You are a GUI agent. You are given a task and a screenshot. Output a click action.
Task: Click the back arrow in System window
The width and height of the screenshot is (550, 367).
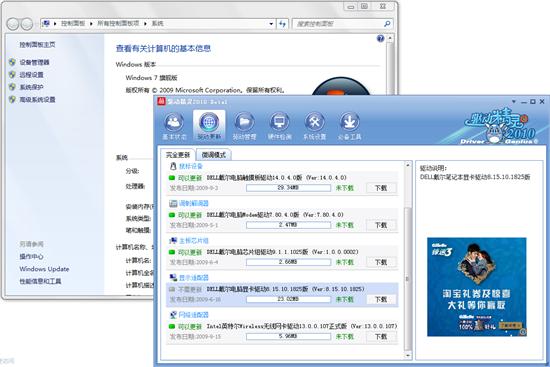coord(13,24)
